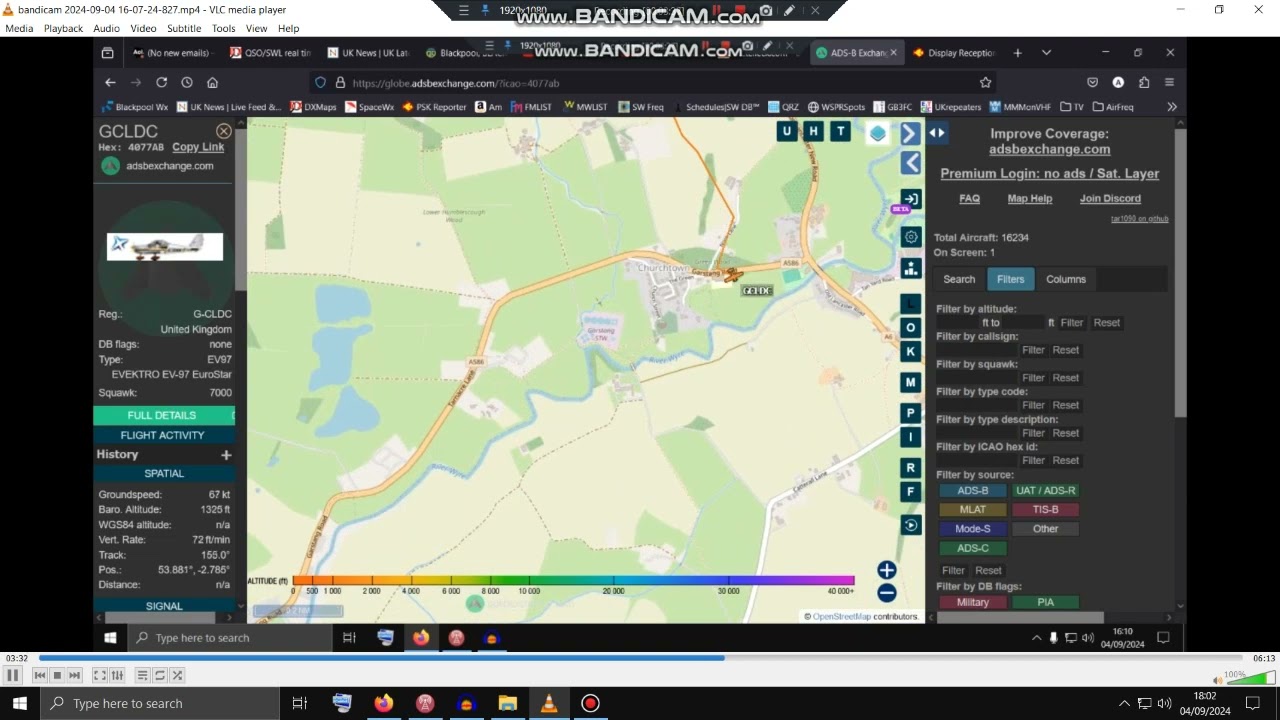1280x720 pixels.
Task: Open the map layers selector icon
Action: tap(877, 133)
